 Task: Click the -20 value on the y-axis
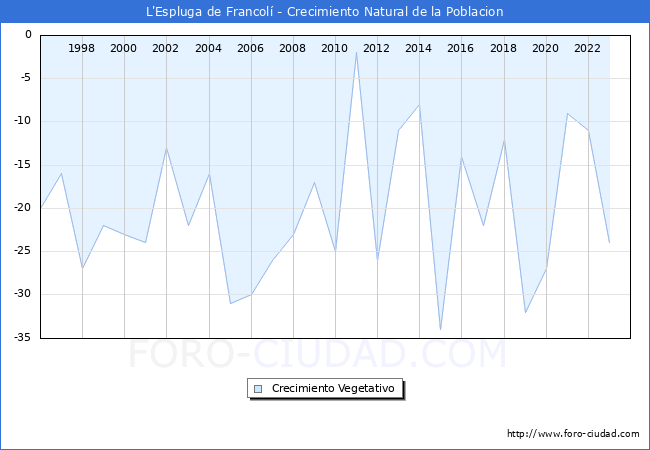point(23,208)
